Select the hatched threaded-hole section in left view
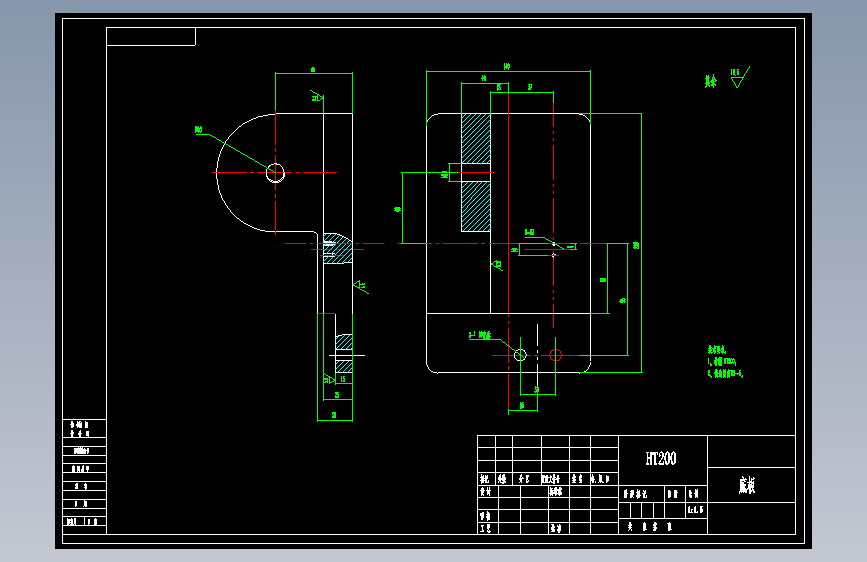867x562 pixels. point(338,248)
